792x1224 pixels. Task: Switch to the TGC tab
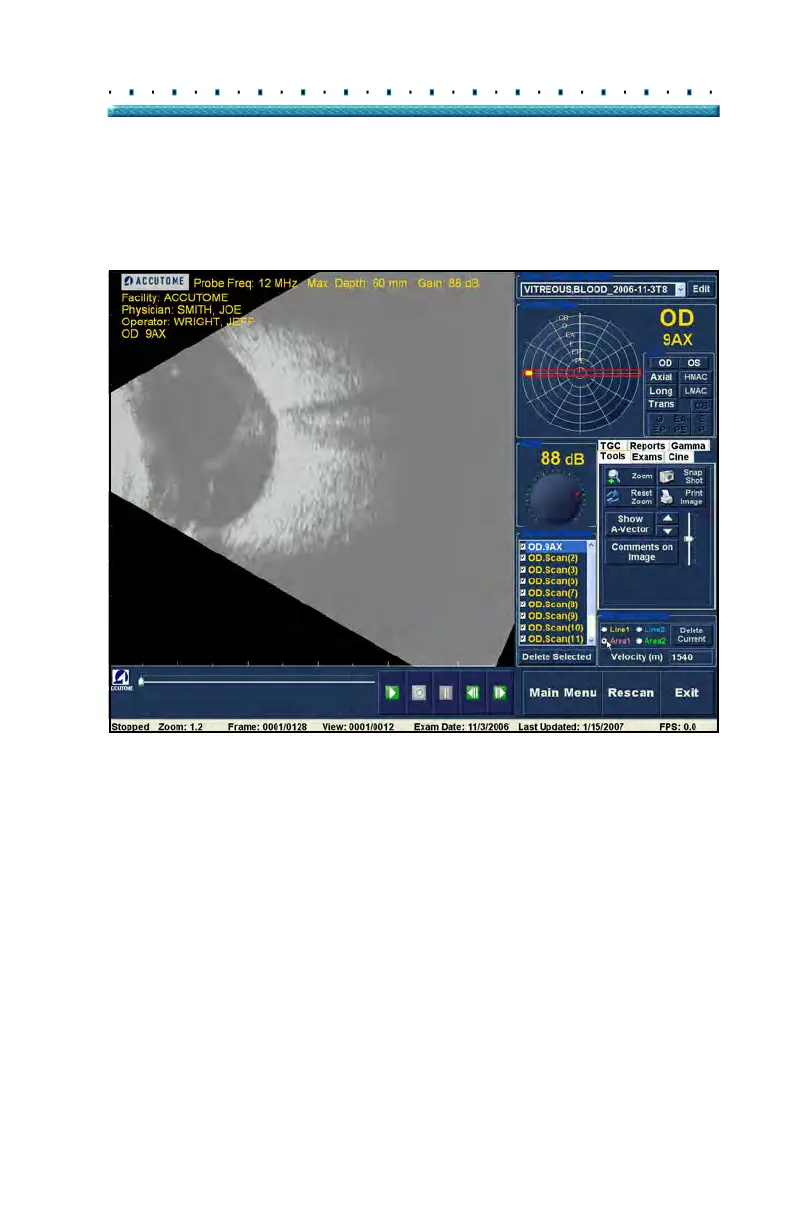610,446
